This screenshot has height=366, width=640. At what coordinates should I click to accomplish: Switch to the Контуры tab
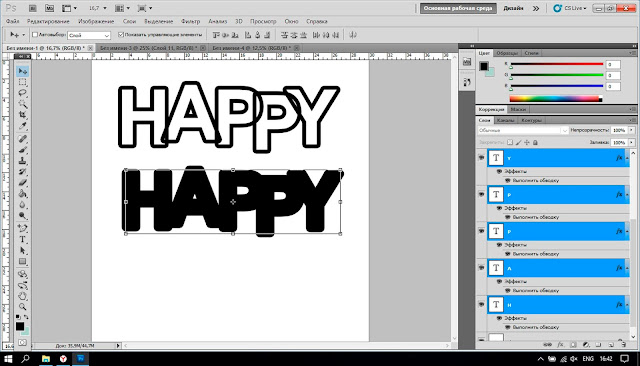point(531,120)
